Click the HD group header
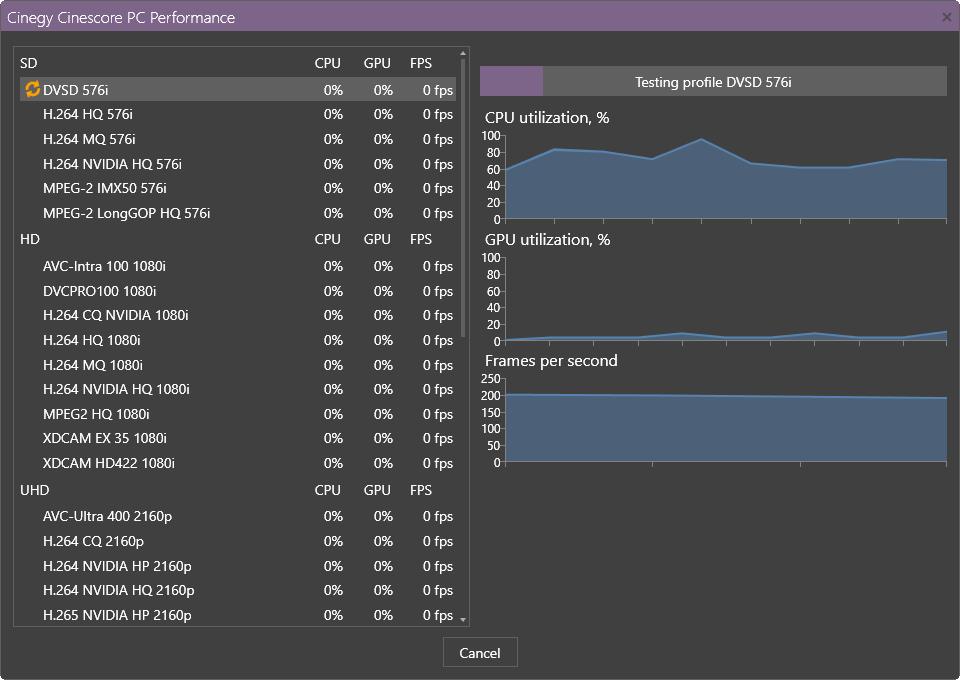960x680 pixels. pos(29,239)
